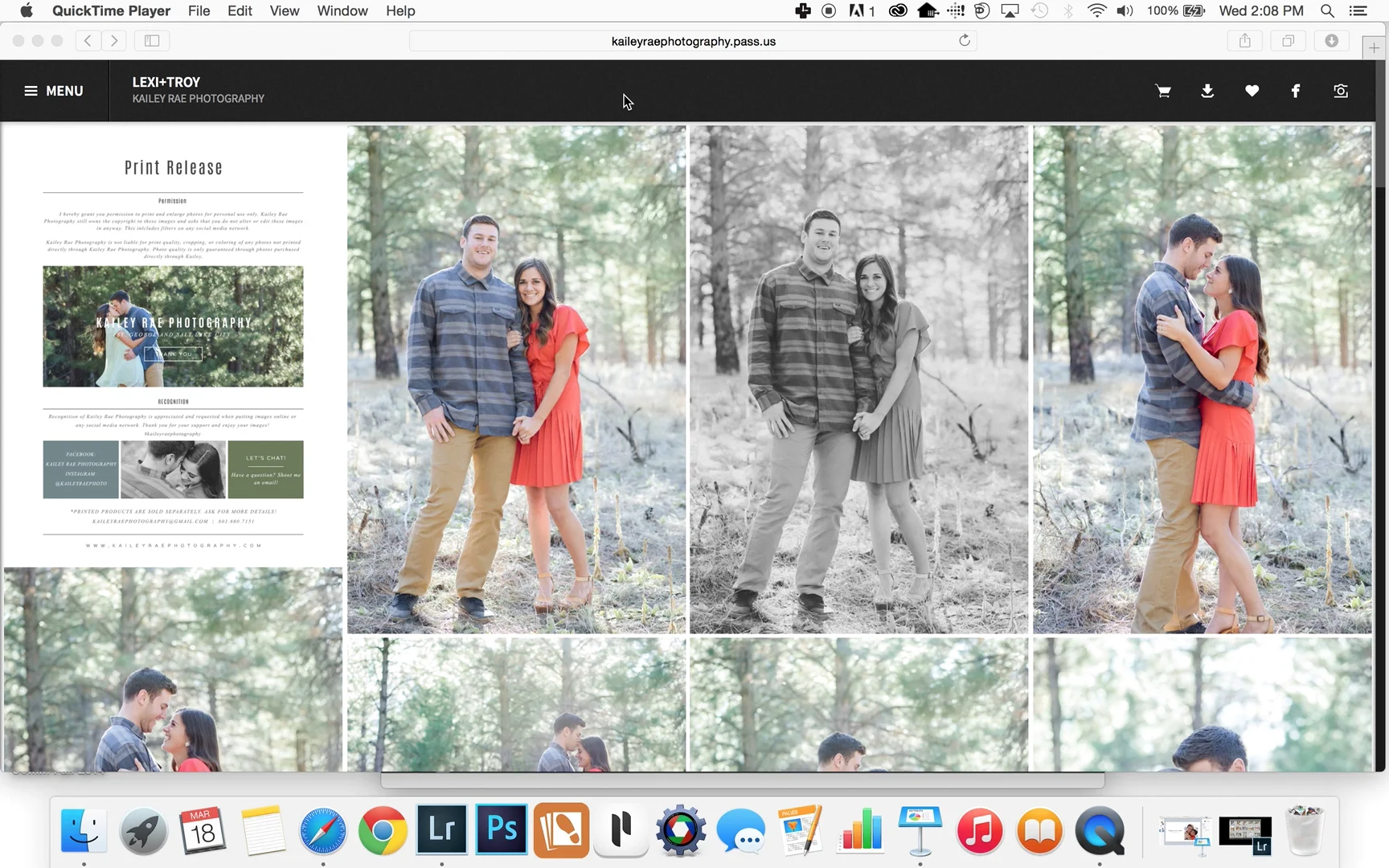Viewport: 1389px width, 868px height.
Task: Open iTunes from the dock
Action: click(x=980, y=830)
